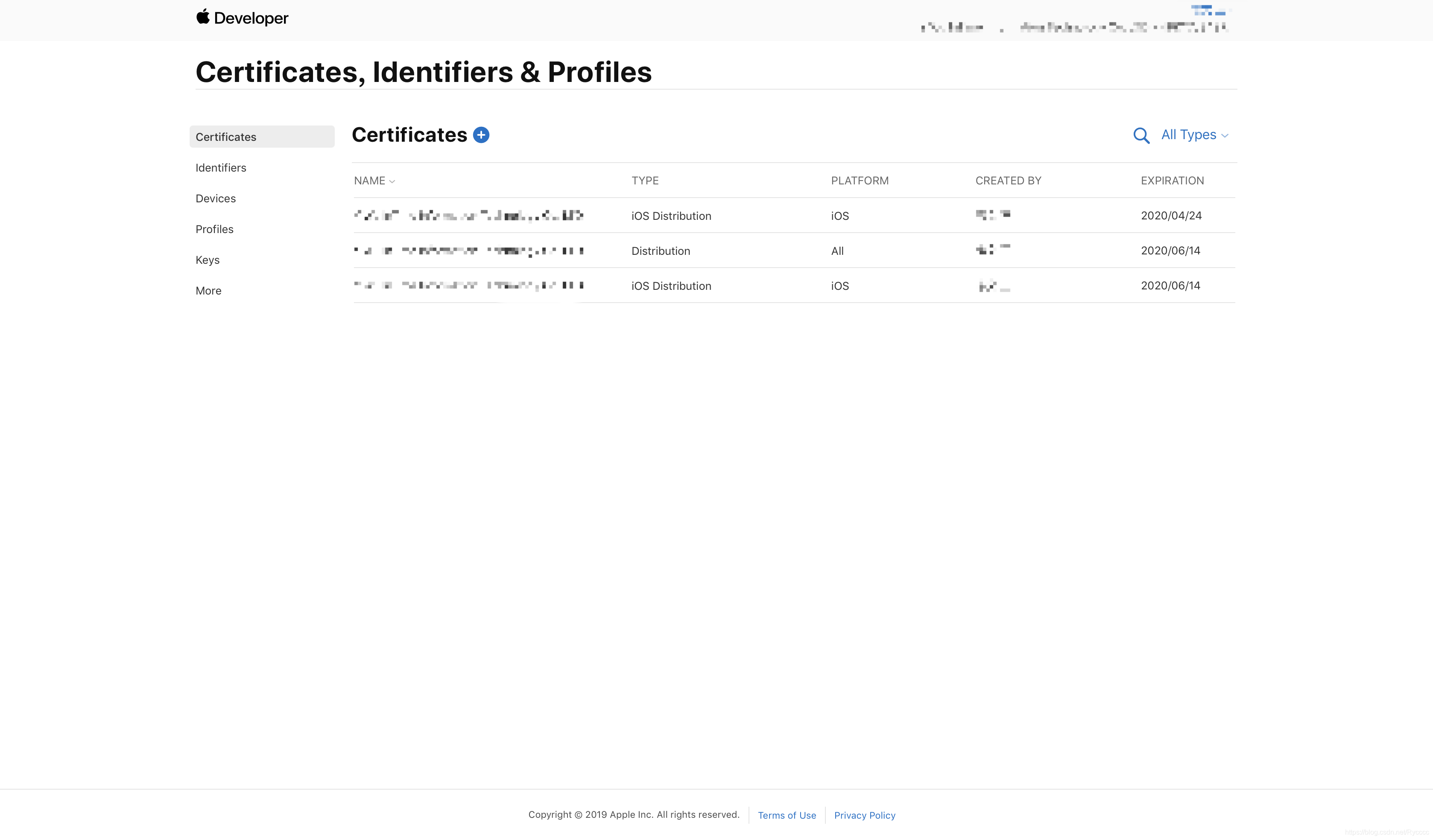Click the add certificate plus icon
Screen dimensions: 1433x840
pos(481,135)
